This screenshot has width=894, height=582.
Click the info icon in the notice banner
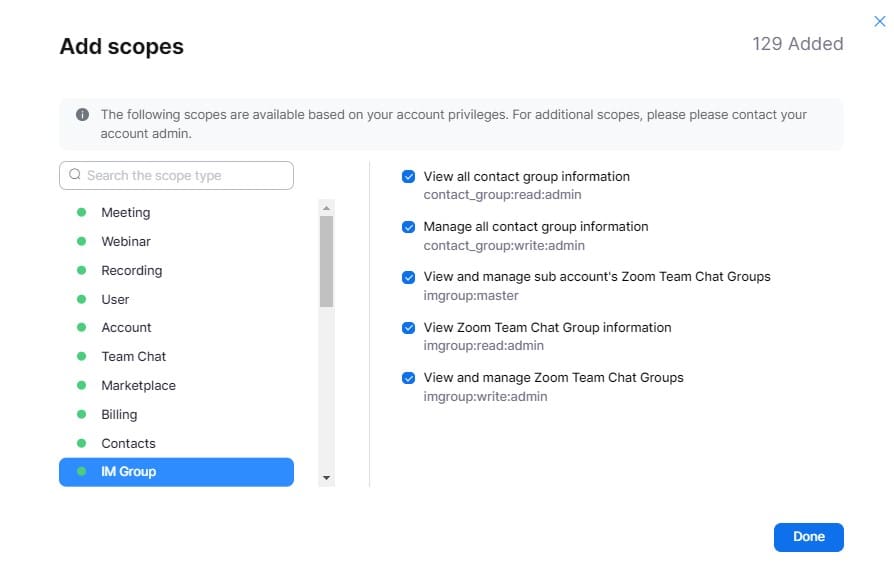point(82,115)
